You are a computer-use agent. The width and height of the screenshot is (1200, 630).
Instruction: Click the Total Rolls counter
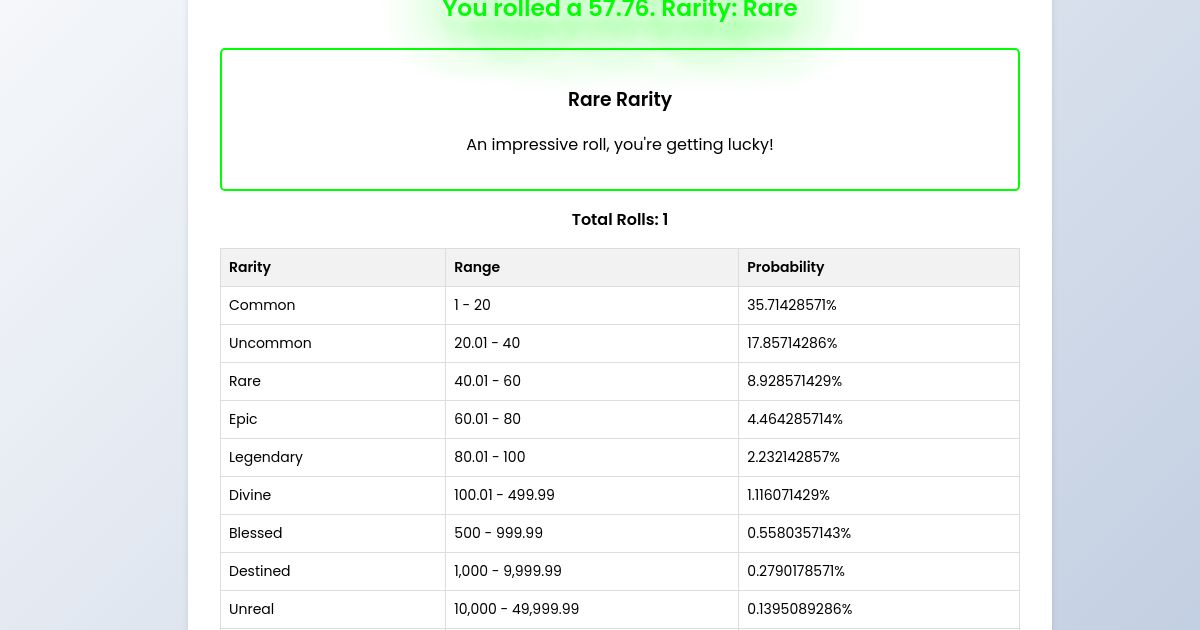click(x=620, y=219)
